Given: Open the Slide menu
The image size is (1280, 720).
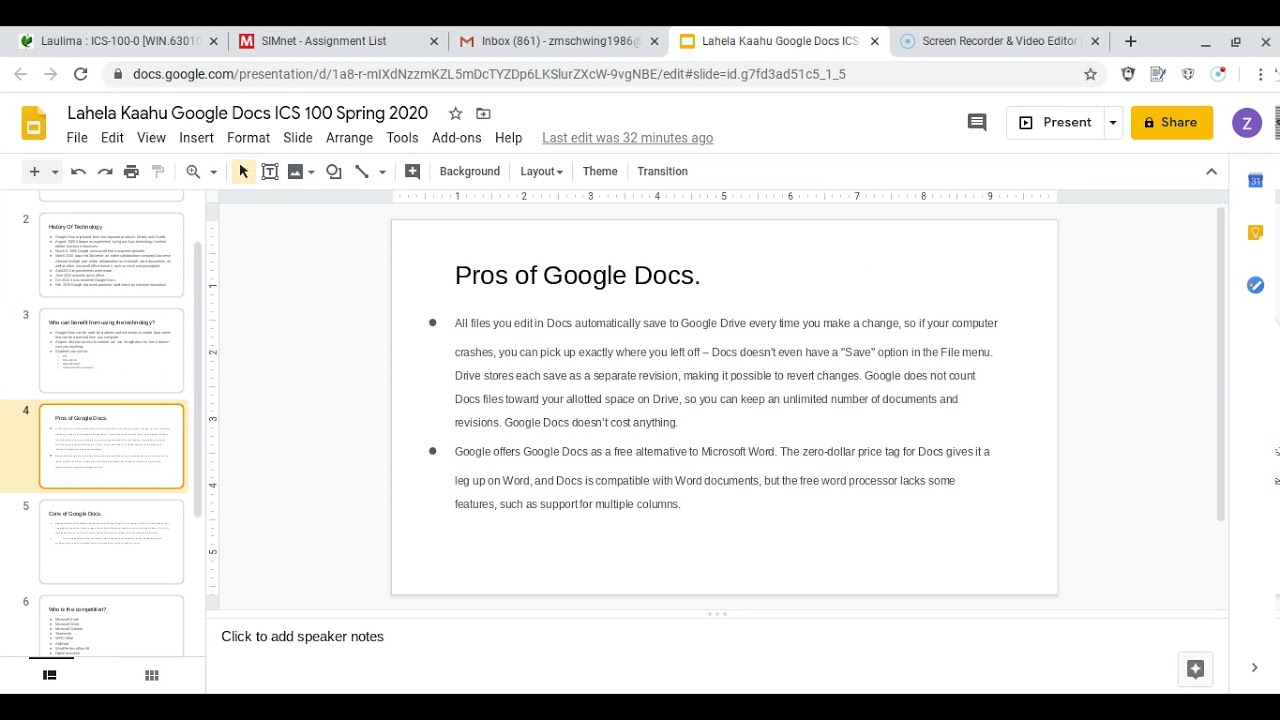Looking at the screenshot, I should (298, 138).
